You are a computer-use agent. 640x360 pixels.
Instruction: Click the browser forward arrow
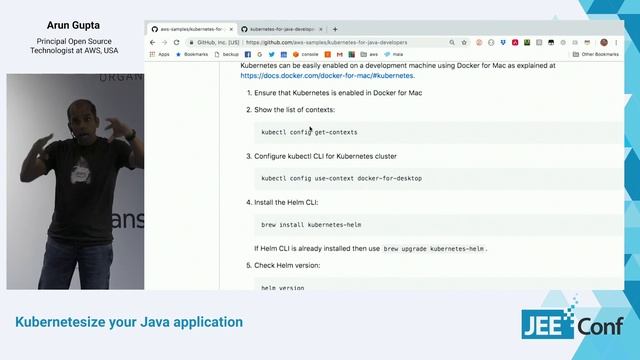point(164,42)
